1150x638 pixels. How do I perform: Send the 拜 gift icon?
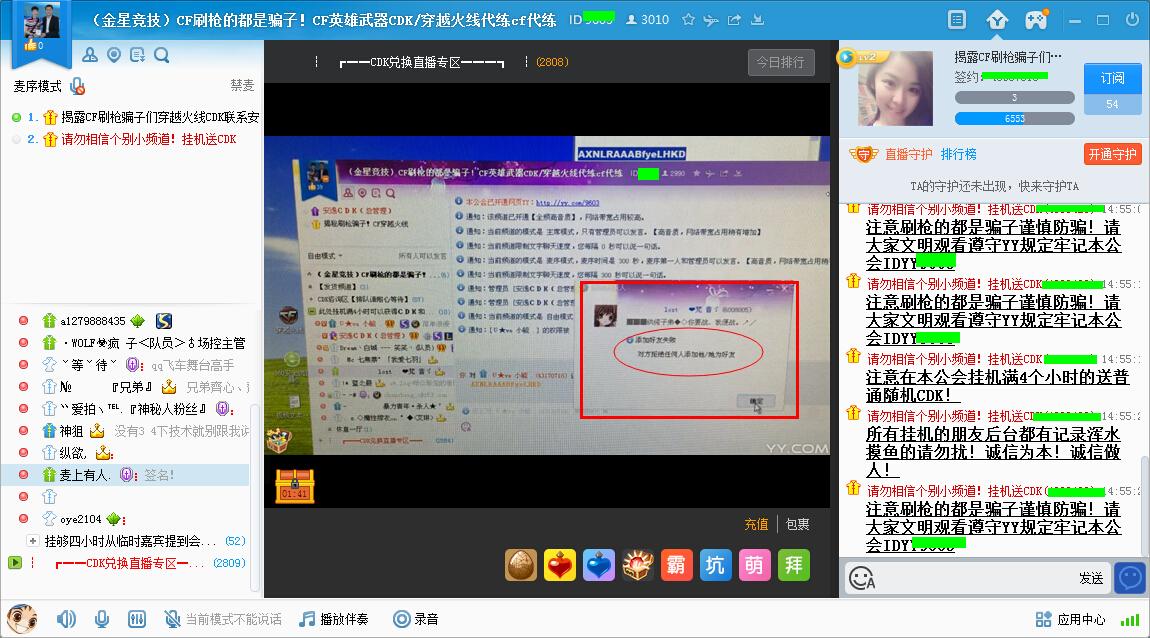(794, 565)
